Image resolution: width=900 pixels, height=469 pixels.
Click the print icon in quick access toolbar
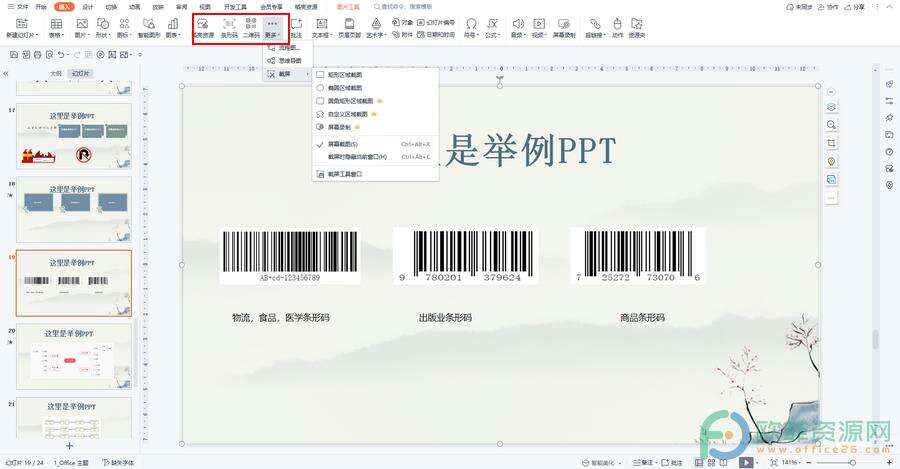point(37,55)
